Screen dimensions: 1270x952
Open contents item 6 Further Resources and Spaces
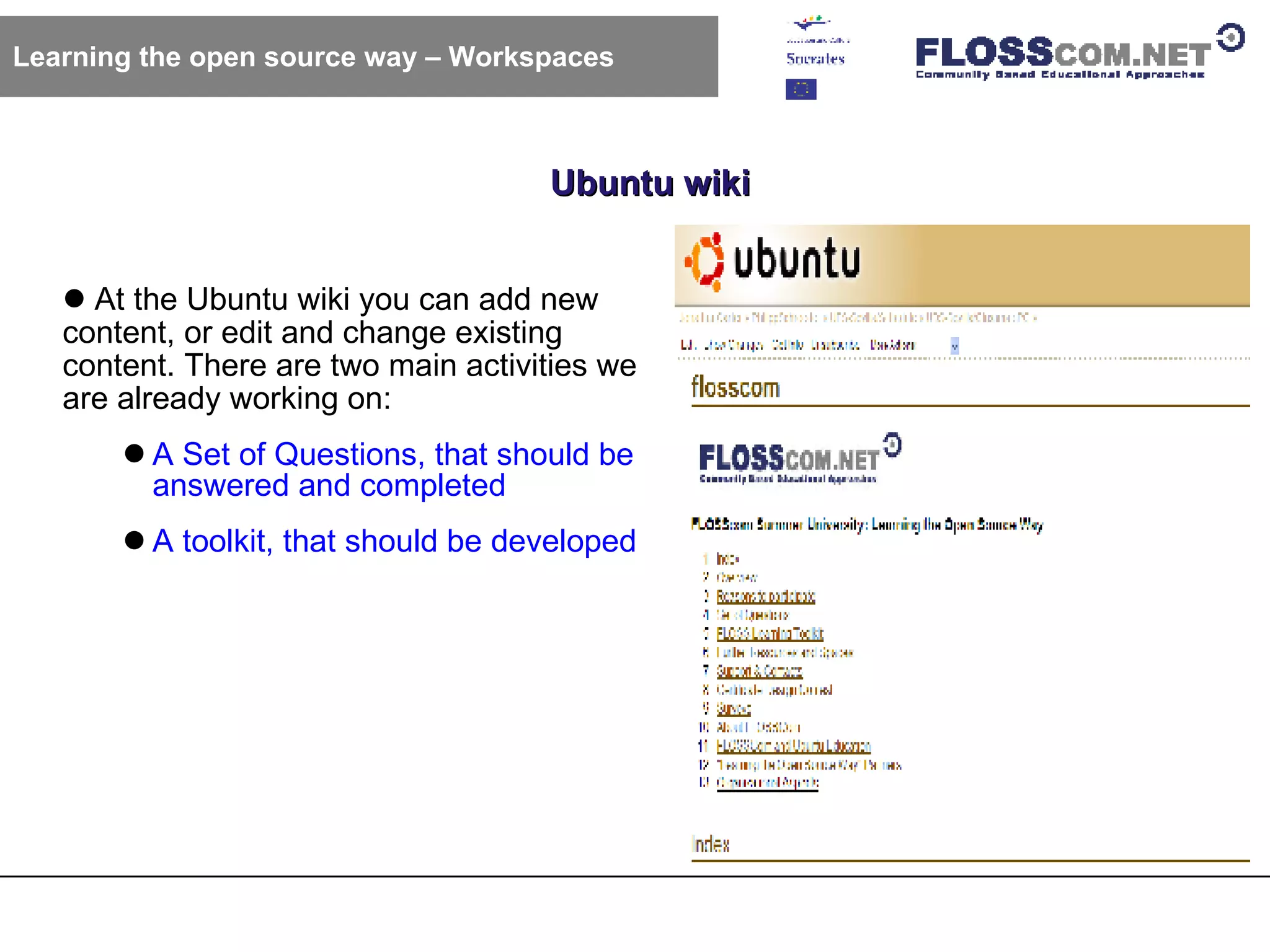tap(784, 653)
